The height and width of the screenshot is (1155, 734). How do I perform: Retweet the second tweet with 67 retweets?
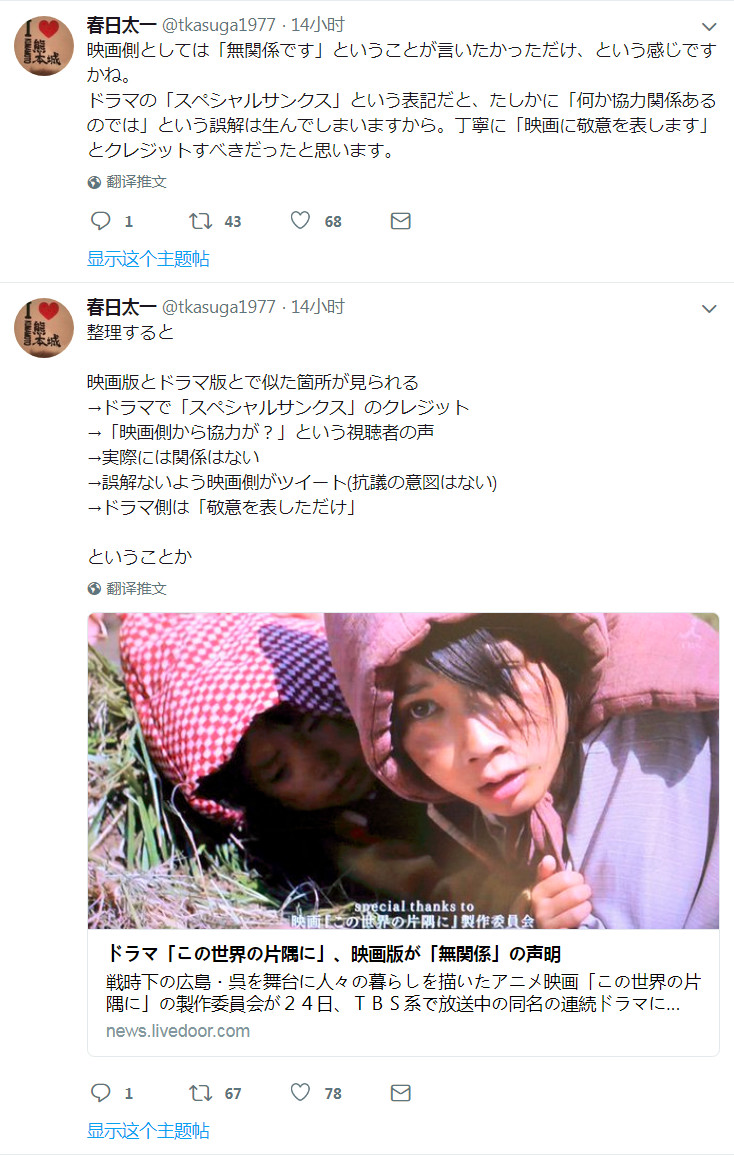[x=200, y=1093]
